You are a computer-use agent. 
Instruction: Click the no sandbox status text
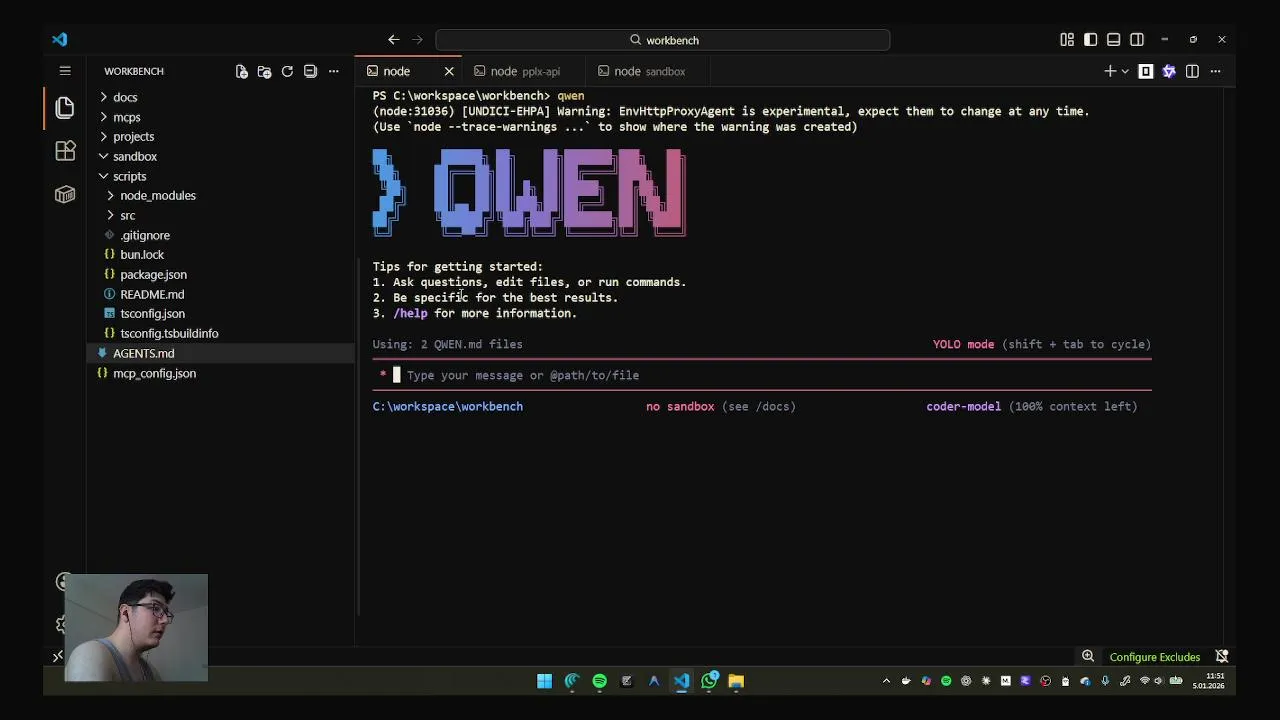coord(680,406)
